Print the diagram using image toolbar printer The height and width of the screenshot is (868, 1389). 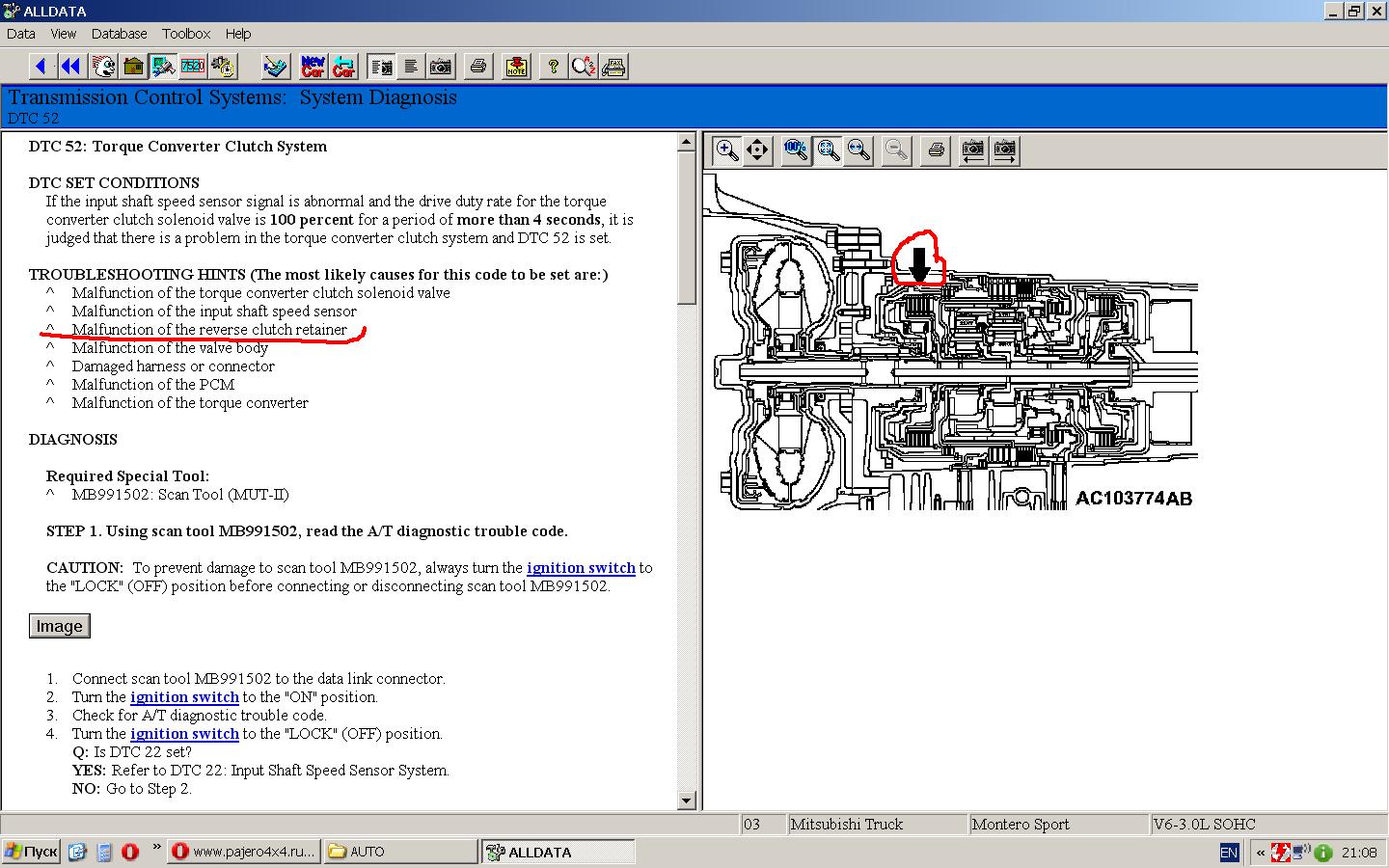935,150
